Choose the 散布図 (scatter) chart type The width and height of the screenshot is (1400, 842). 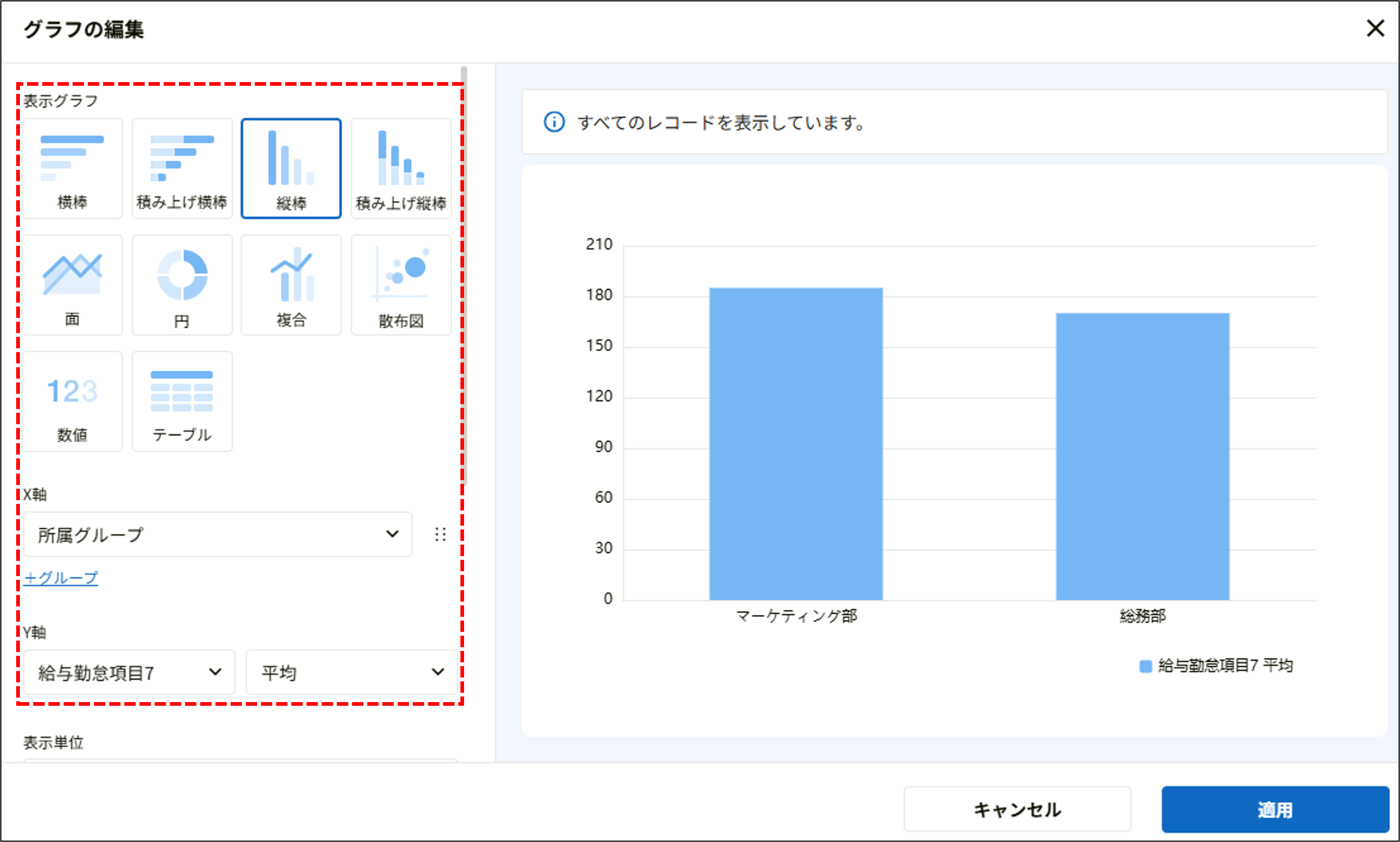click(x=401, y=284)
